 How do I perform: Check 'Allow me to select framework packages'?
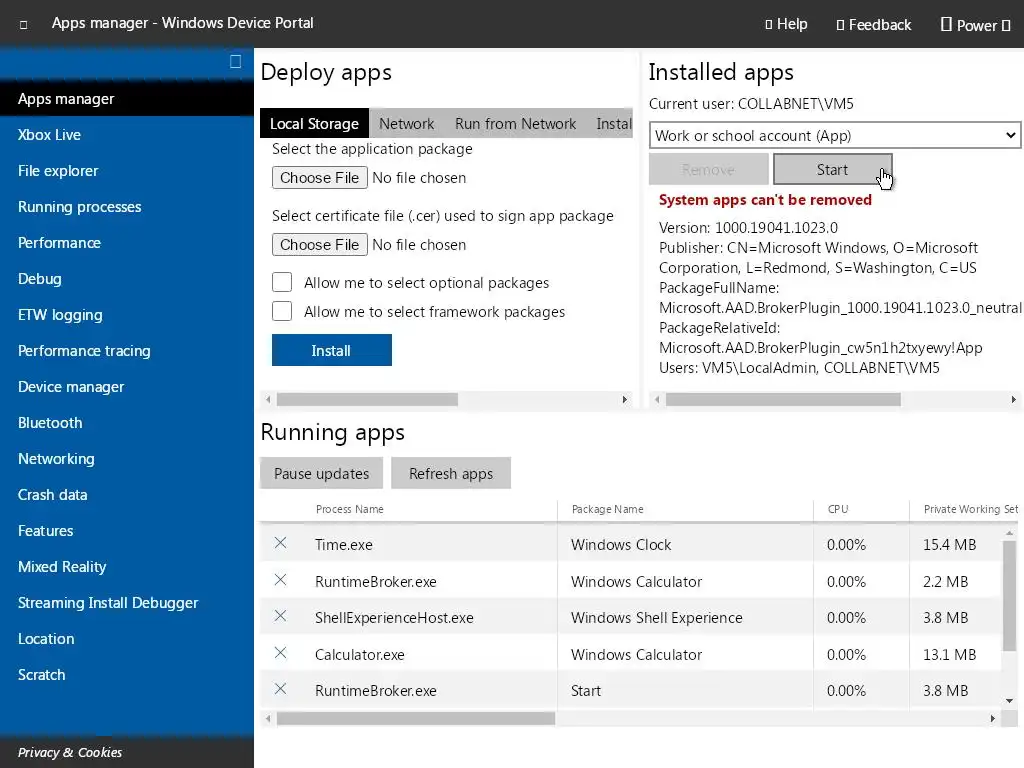(282, 312)
